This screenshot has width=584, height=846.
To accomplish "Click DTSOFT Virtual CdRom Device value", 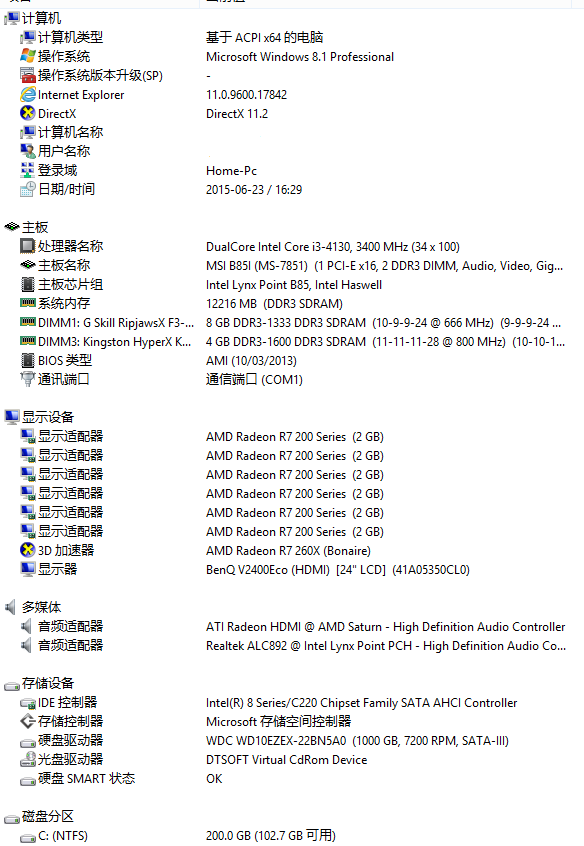I will (287, 760).
